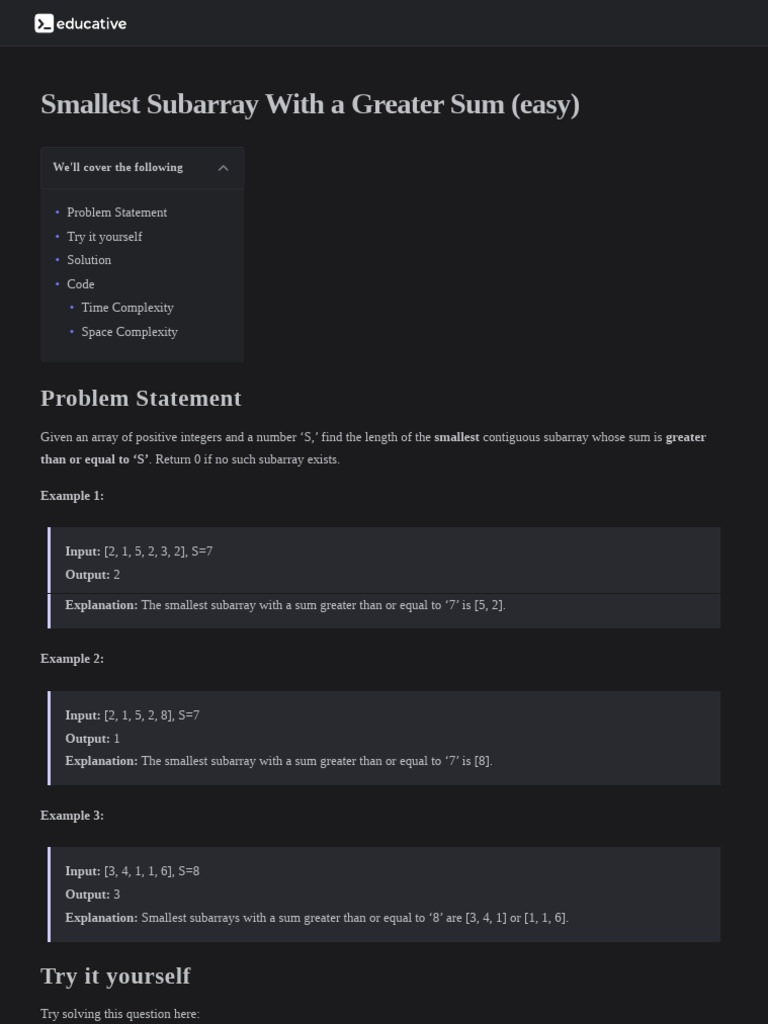
Task: Click the 'Problem Statement' section heading
Action: [141, 398]
